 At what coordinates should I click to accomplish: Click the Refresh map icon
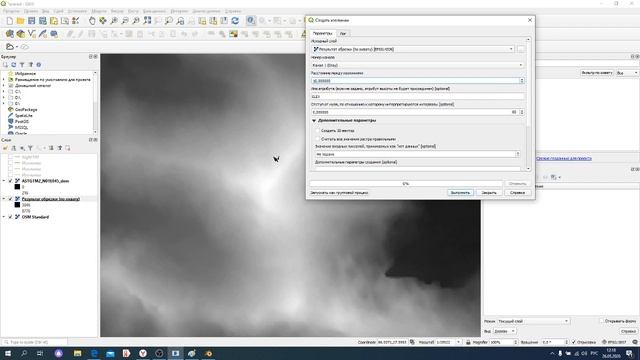pos(235,21)
